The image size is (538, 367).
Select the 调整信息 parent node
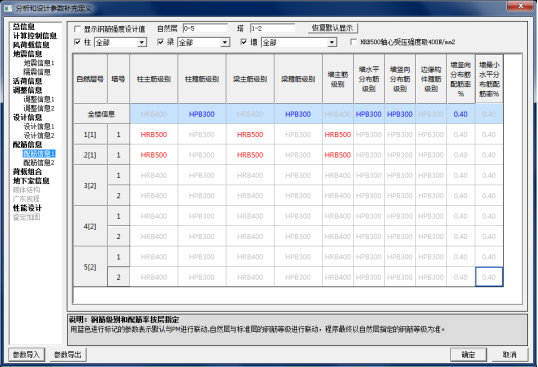click(x=27, y=90)
